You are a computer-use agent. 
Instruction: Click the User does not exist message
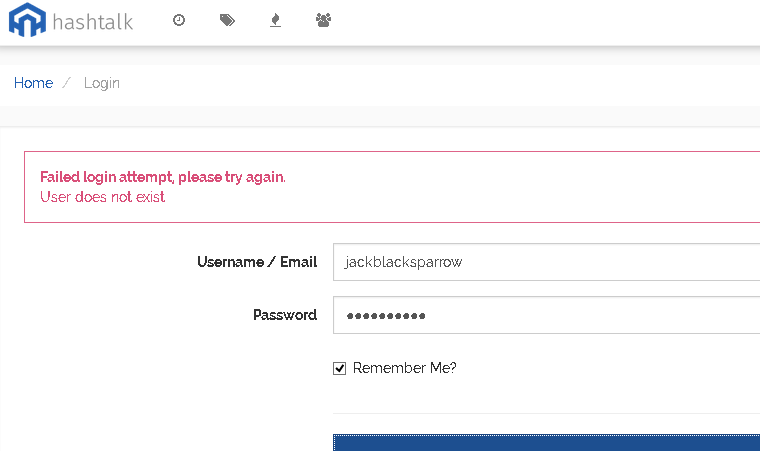tap(102, 197)
